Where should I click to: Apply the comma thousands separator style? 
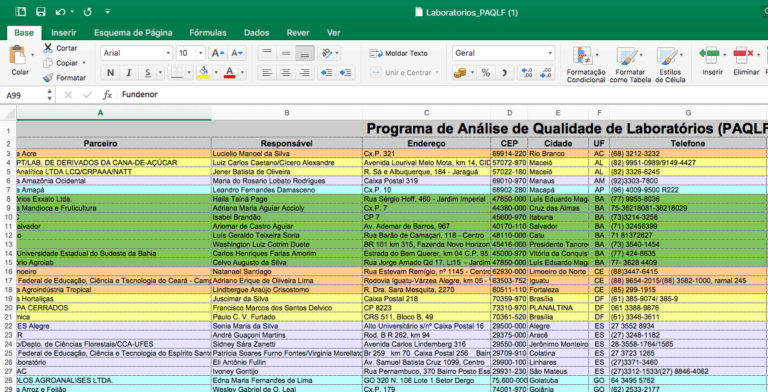[x=504, y=73]
